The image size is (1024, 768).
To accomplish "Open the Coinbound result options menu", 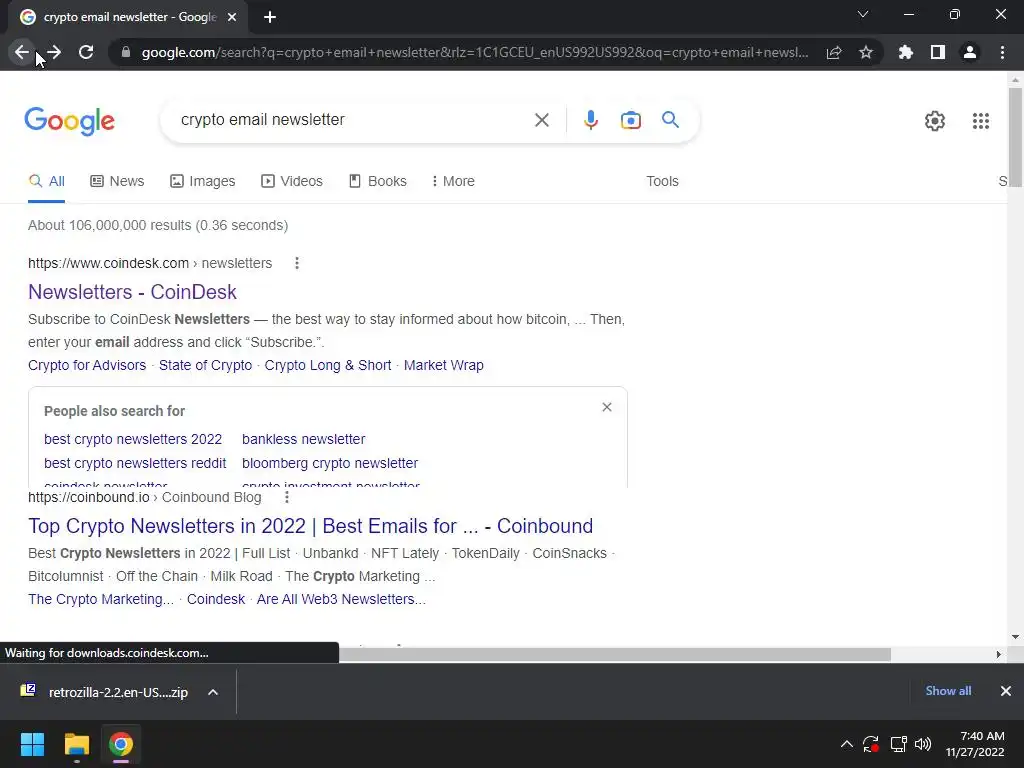I will [286, 498].
